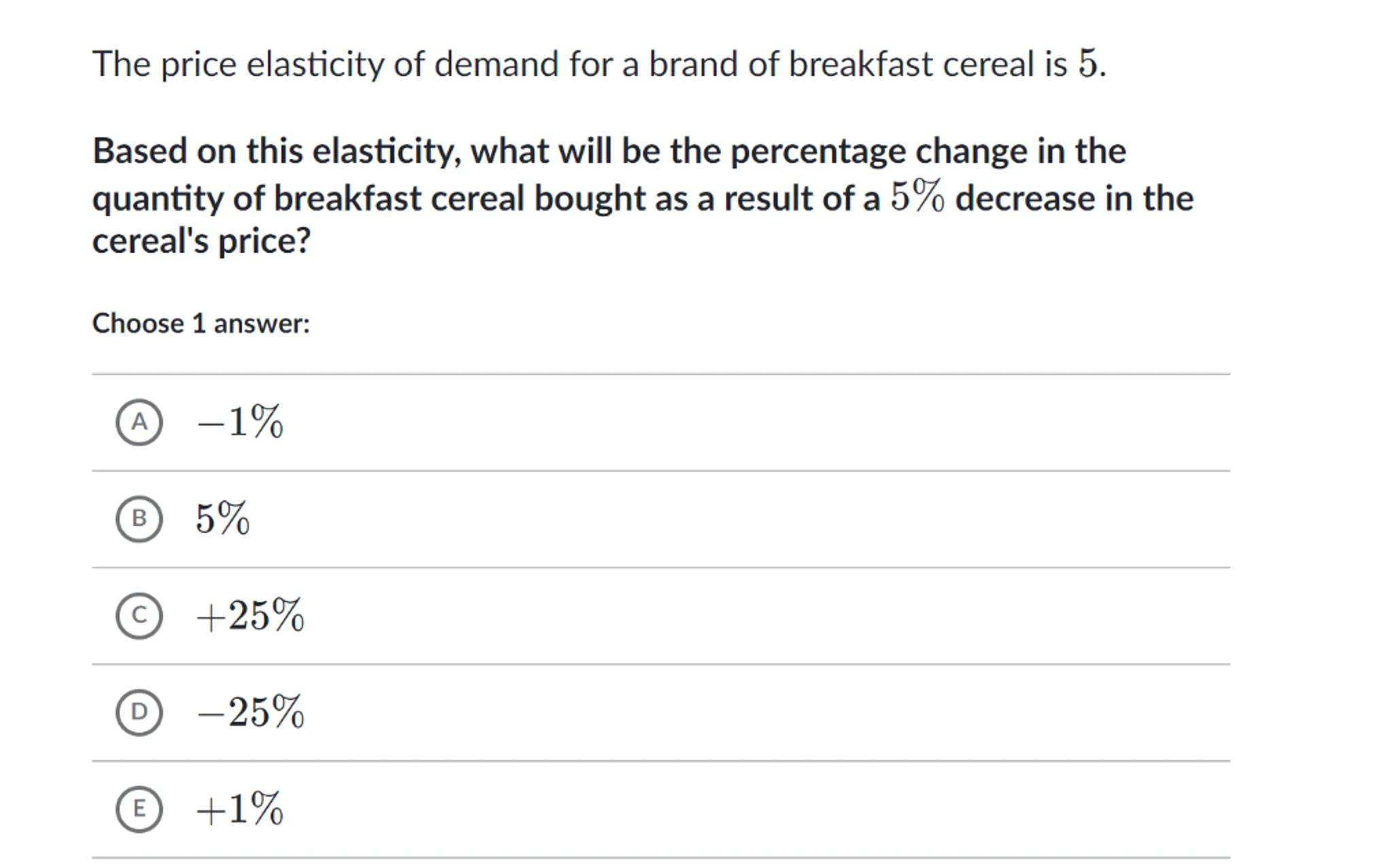Click the number 5 ending first sentence
The image size is (1391, 868).
pyautogui.click(x=1086, y=65)
